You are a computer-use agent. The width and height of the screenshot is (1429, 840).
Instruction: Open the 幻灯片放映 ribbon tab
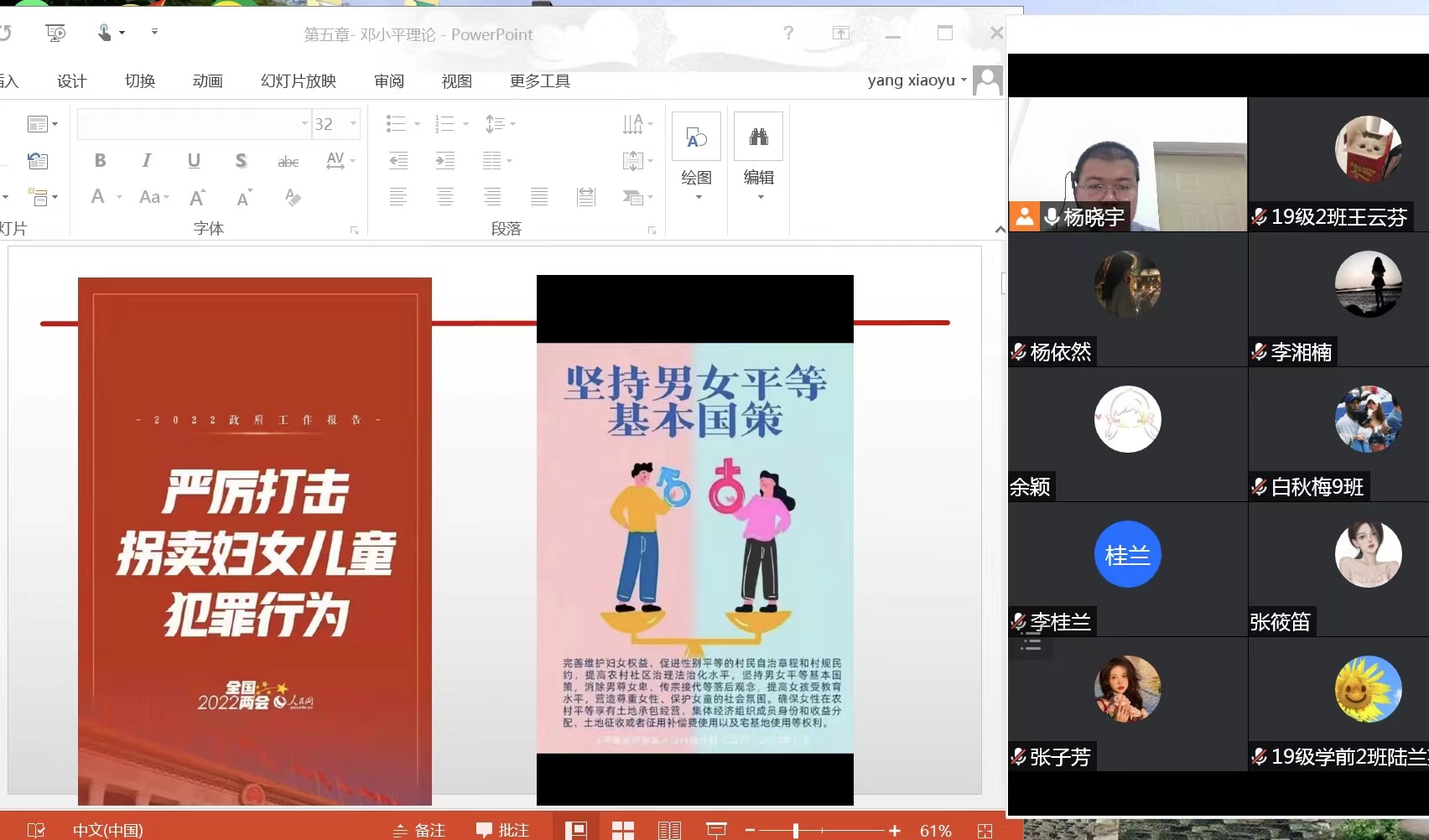(298, 80)
